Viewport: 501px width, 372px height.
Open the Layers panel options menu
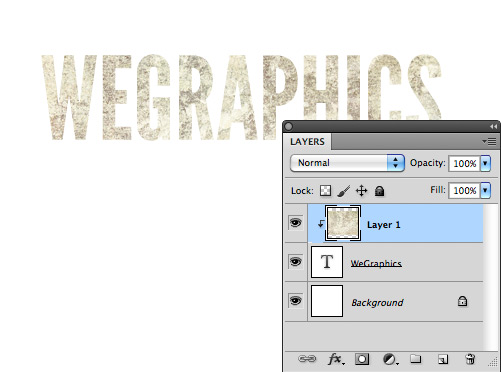coord(489,142)
